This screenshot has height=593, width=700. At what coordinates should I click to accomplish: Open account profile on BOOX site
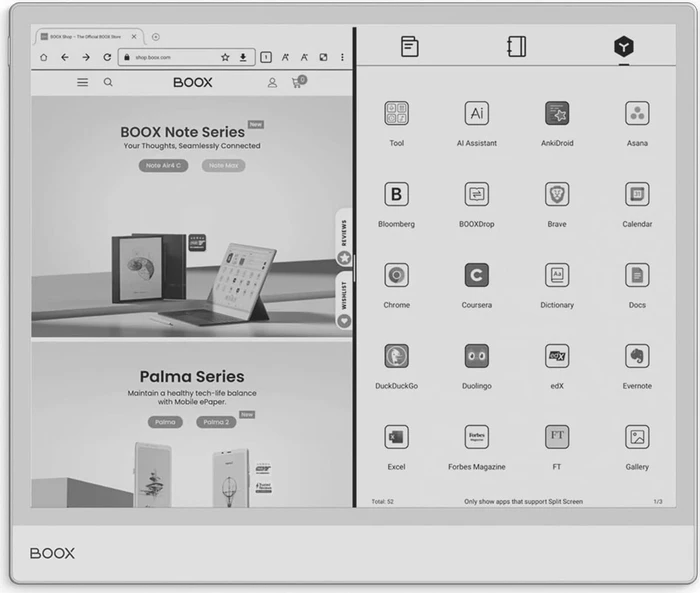(x=272, y=83)
